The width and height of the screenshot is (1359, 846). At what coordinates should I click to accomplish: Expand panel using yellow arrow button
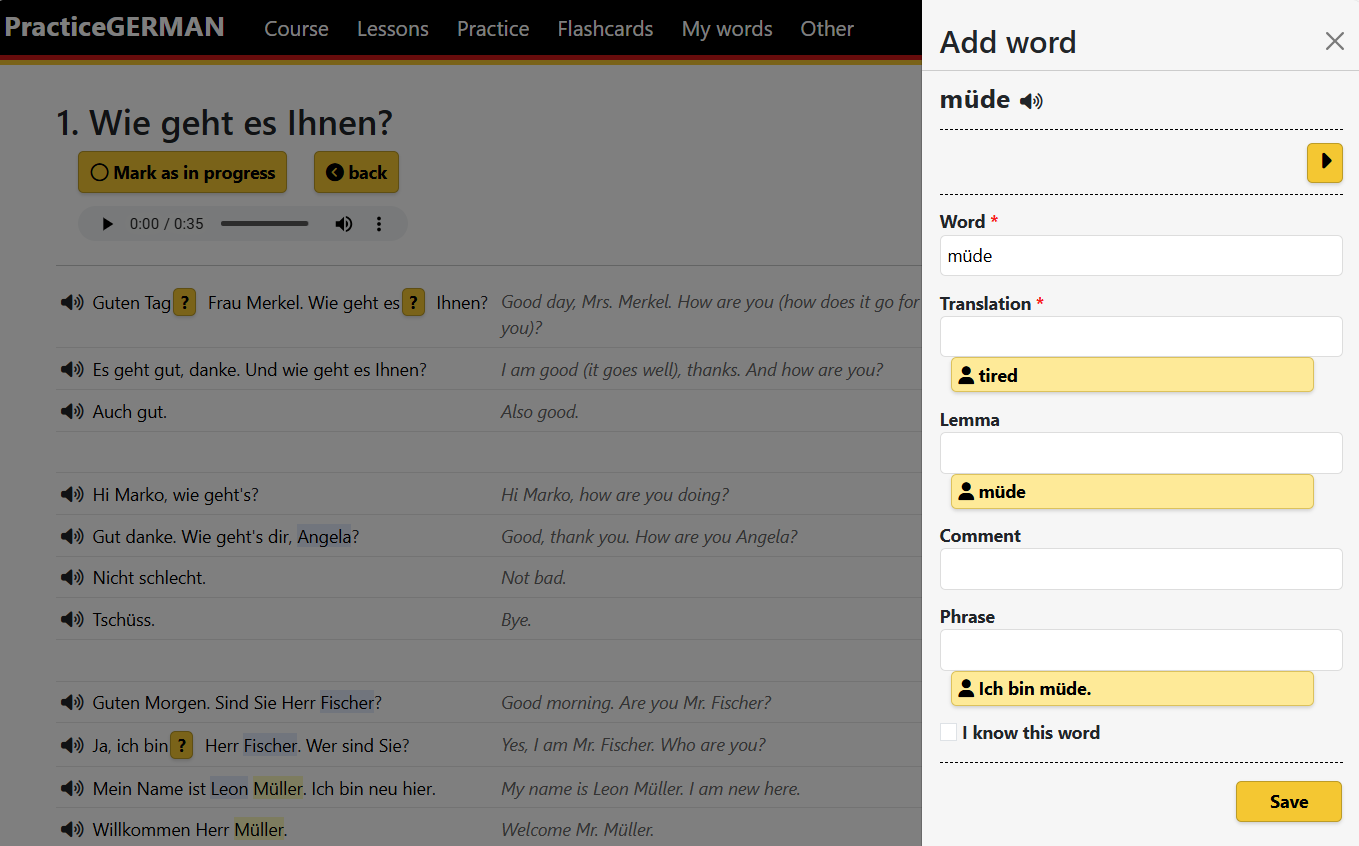coord(1324,162)
